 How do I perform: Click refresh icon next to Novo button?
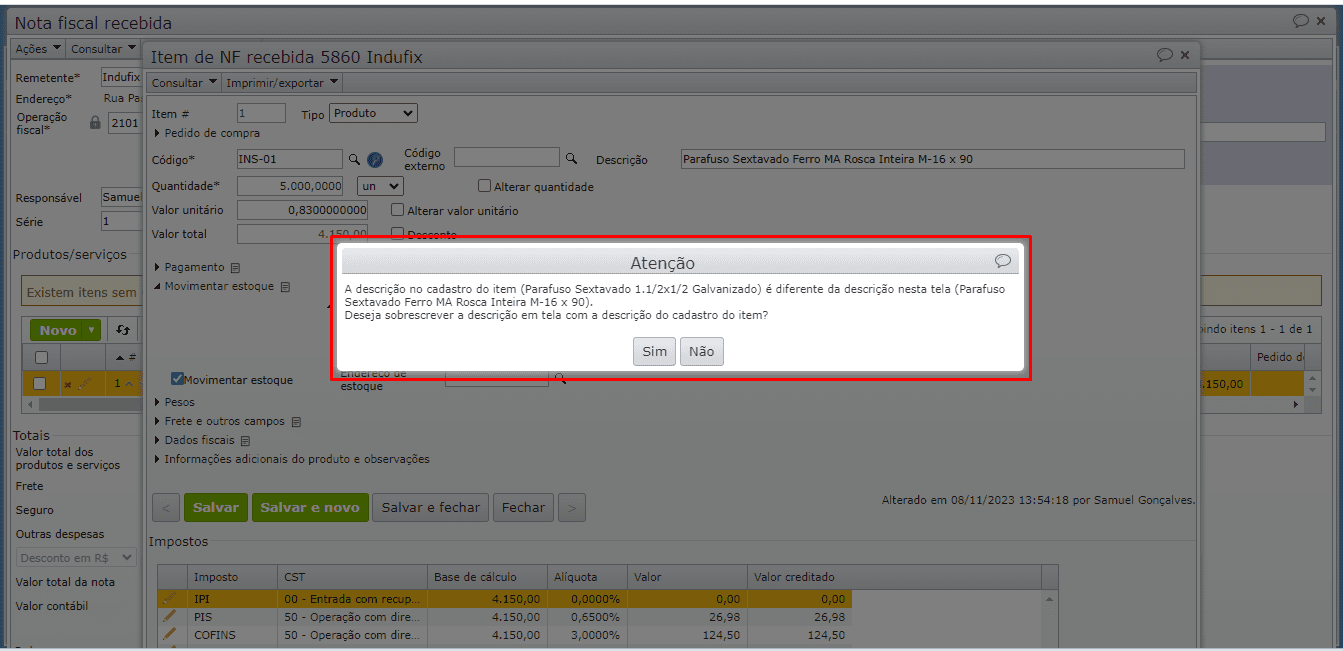pyautogui.click(x=123, y=330)
